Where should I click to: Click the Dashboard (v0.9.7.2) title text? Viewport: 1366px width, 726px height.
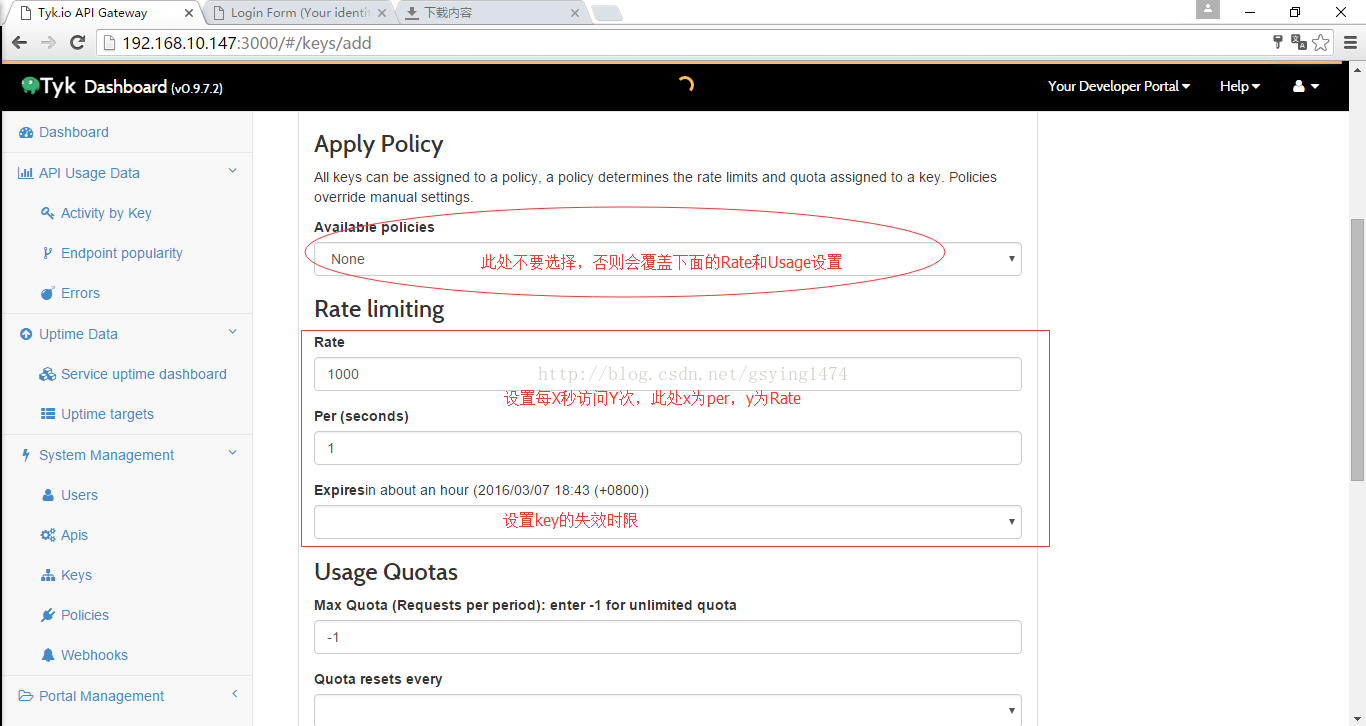click(153, 87)
